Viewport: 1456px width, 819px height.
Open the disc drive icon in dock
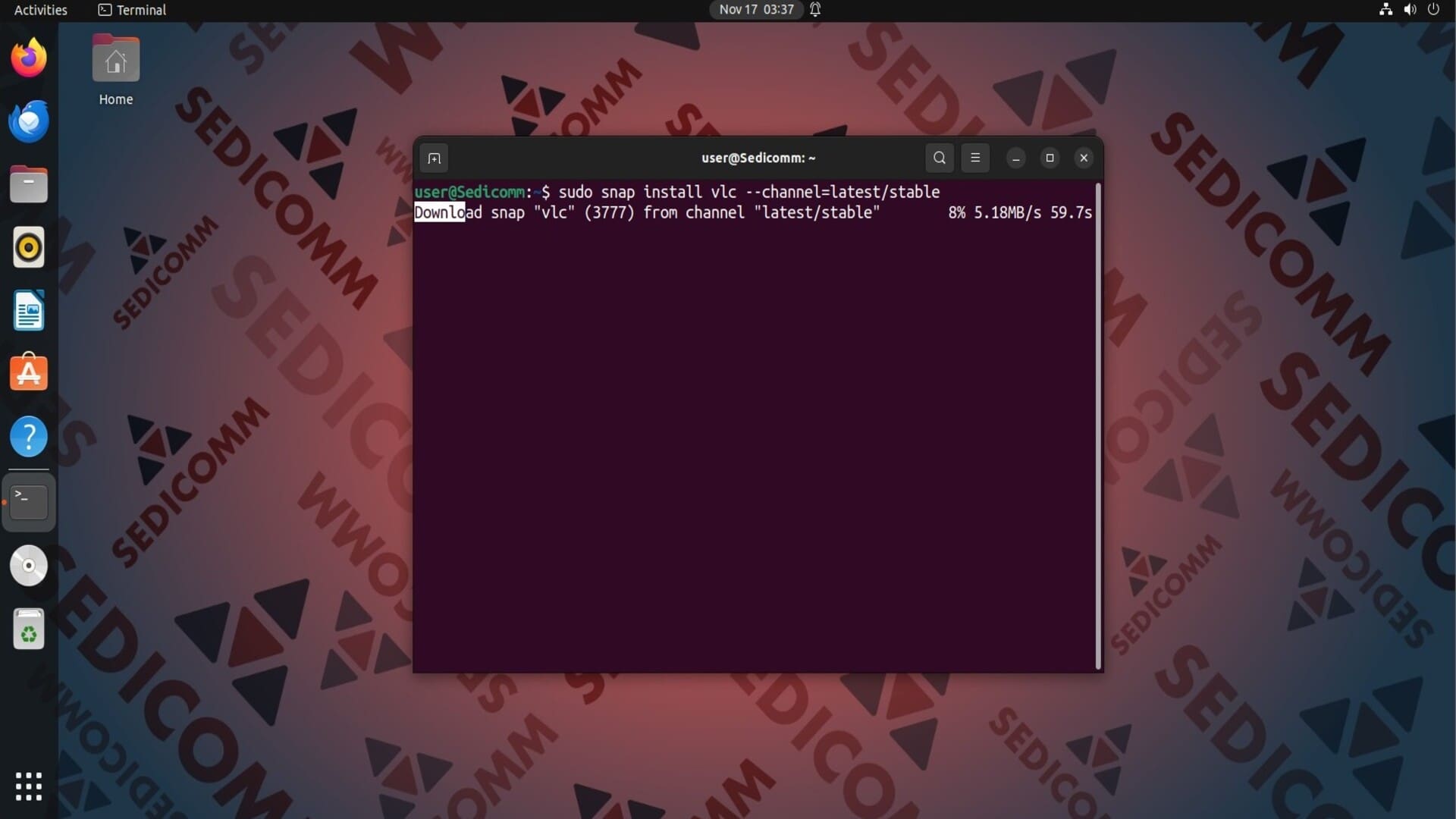[29, 566]
